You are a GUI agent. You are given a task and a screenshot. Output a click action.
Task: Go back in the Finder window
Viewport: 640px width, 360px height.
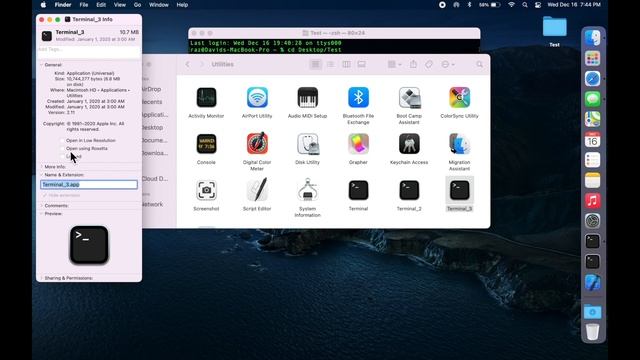click(187, 64)
